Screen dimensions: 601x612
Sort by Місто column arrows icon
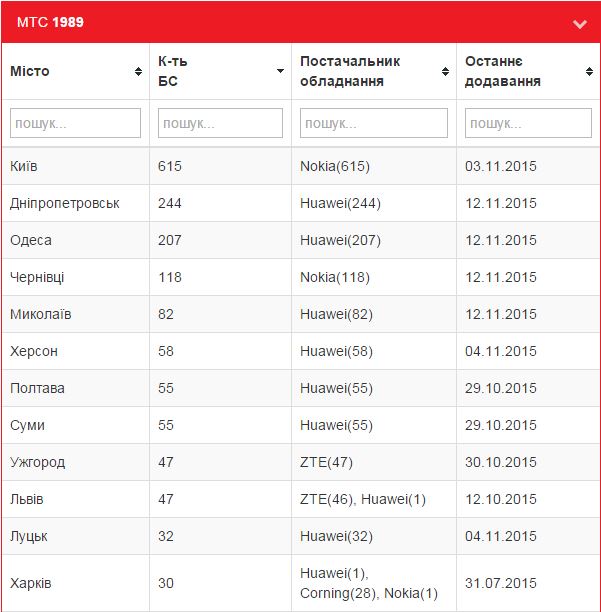138,71
